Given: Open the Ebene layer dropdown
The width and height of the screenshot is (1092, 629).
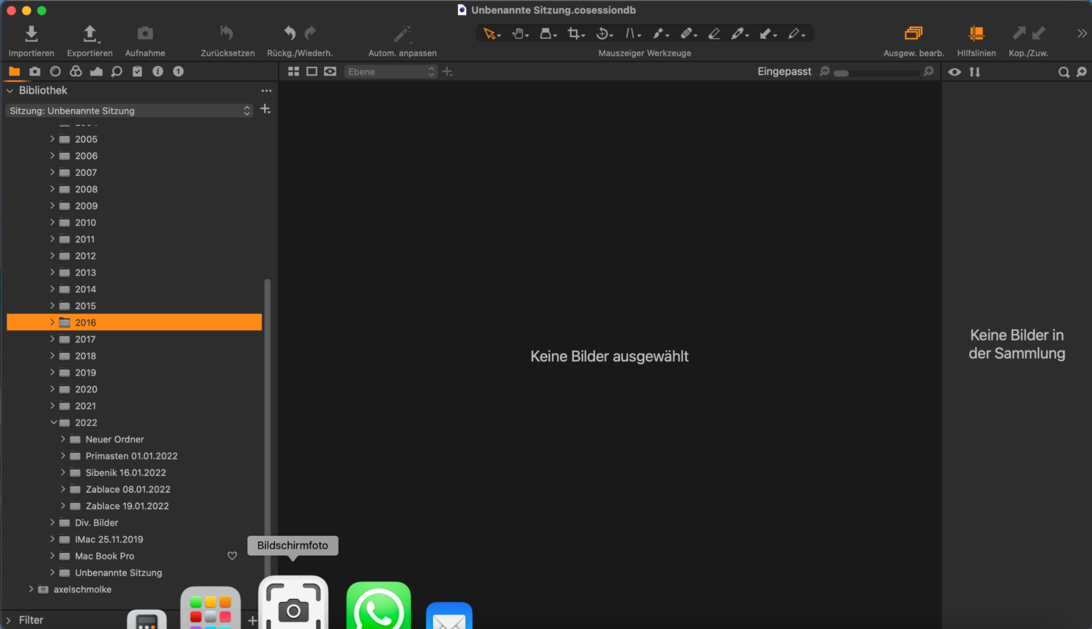Looking at the screenshot, I should [x=390, y=72].
